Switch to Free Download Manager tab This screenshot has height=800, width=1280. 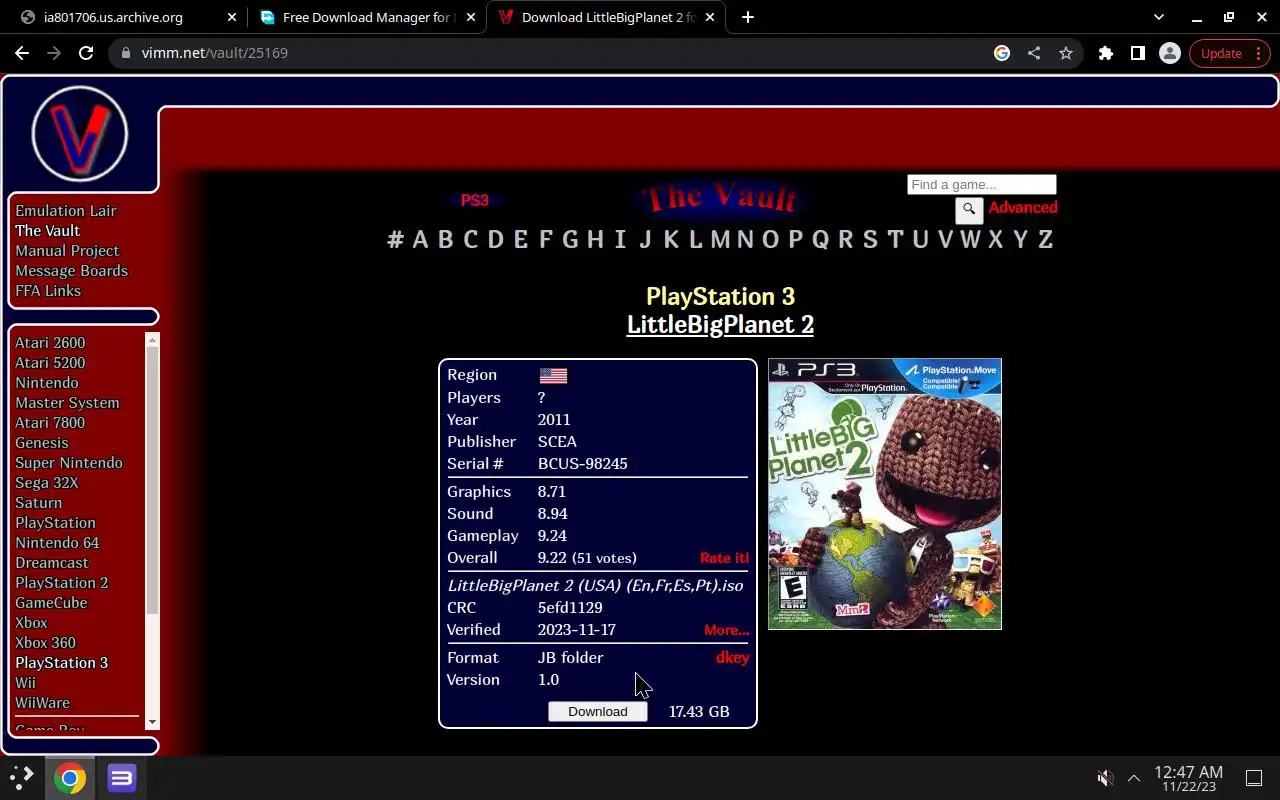367,17
